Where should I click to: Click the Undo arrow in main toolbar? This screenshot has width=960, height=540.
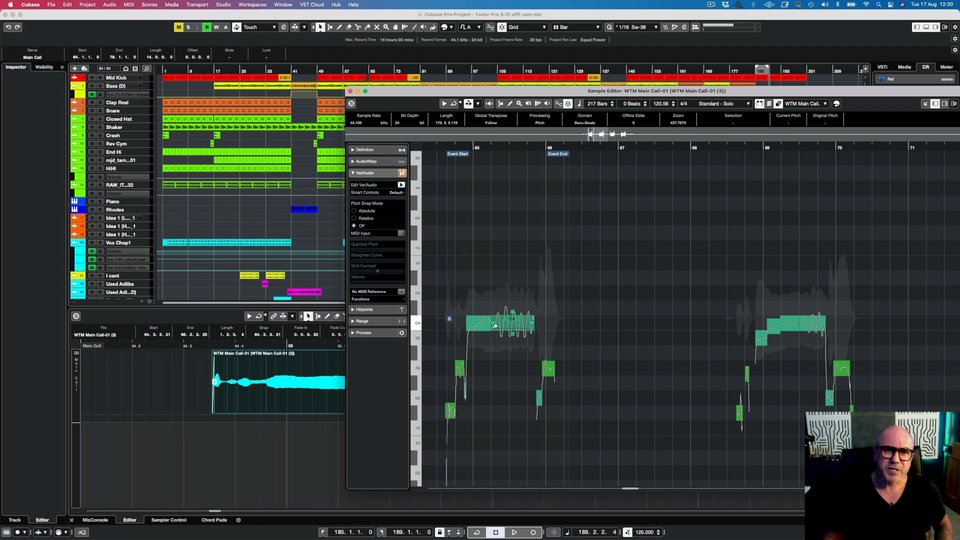pos(8,27)
